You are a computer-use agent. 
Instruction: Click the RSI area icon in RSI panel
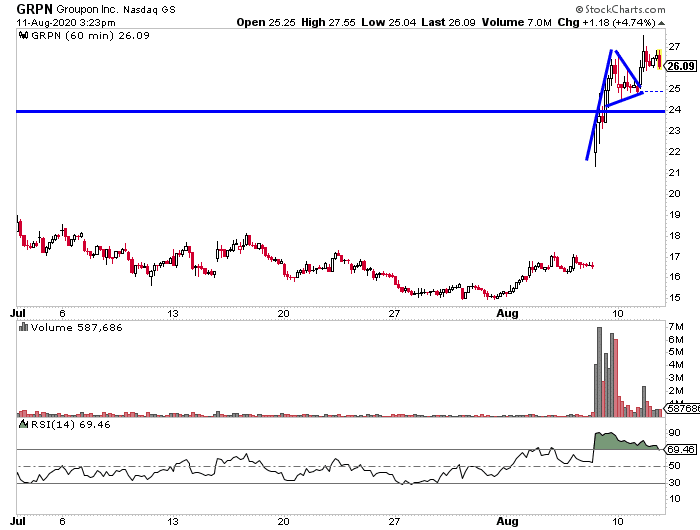[24, 424]
